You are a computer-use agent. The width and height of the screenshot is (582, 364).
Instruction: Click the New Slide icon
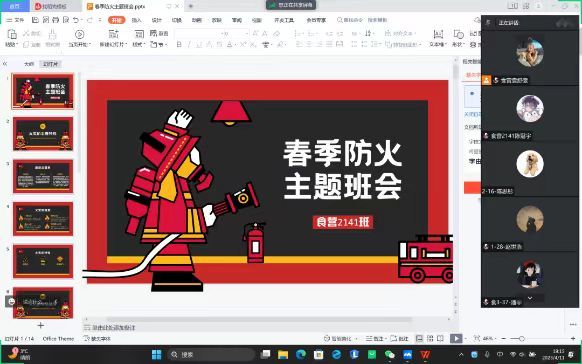(x=114, y=34)
